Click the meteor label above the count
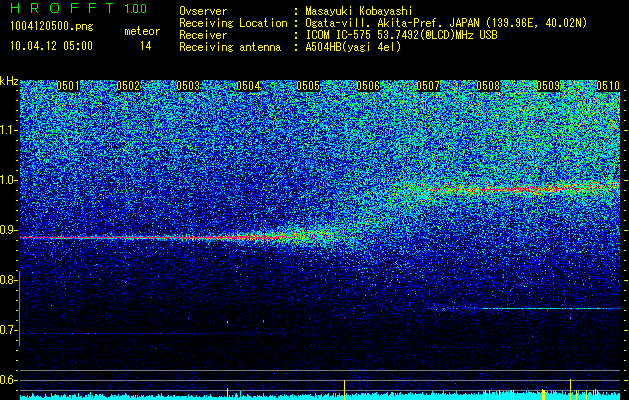Viewport: 629px width, 400px height. pyautogui.click(x=142, y=31)
